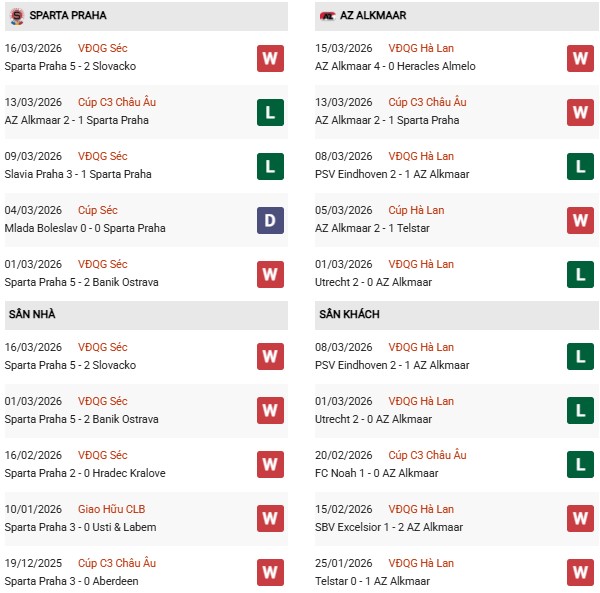This screenshot has width=600, height=593.
Task: Click W badge for Telstar 0-1 AZ Alkmaar
Action: click(580, 573)
